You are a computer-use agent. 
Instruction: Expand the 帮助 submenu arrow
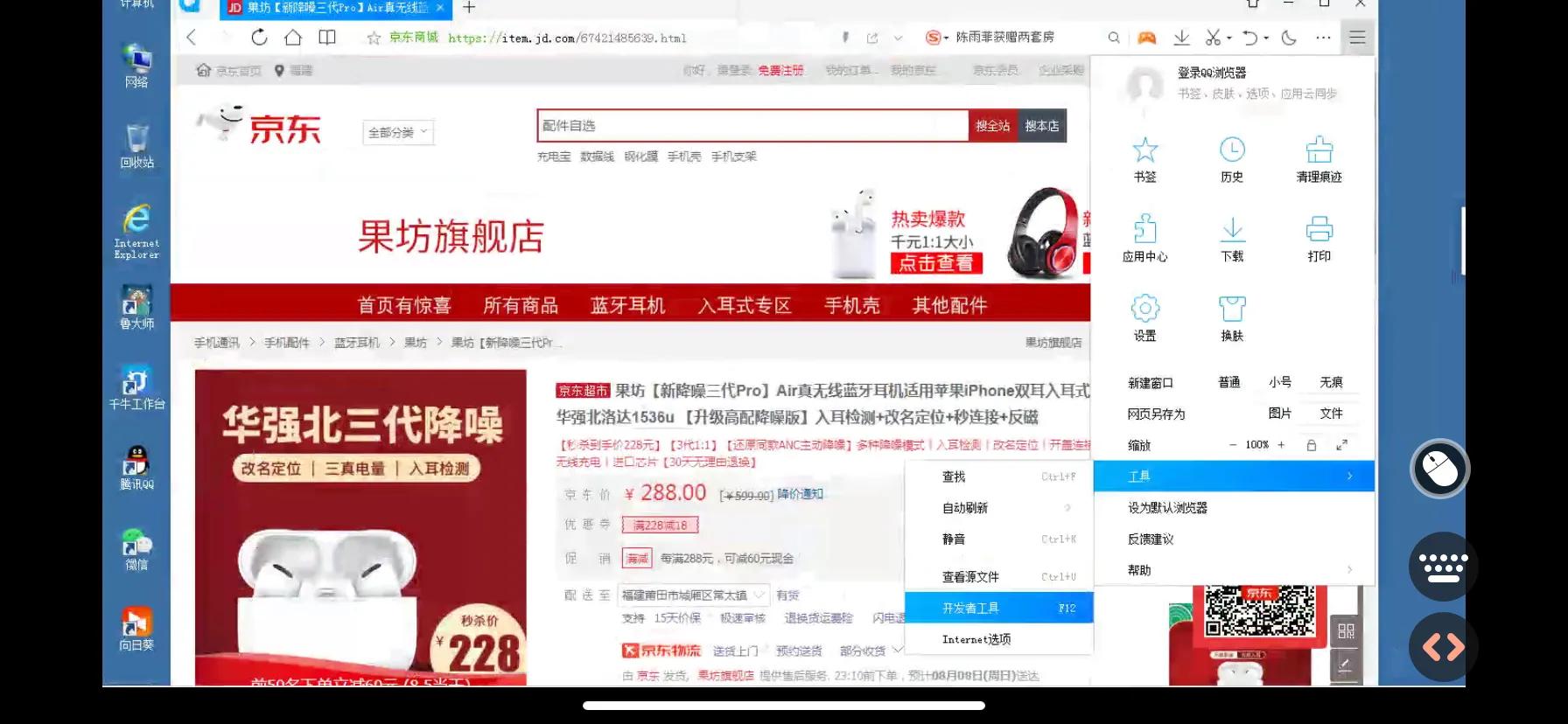pyautogui.click(x=1350, y=570)
